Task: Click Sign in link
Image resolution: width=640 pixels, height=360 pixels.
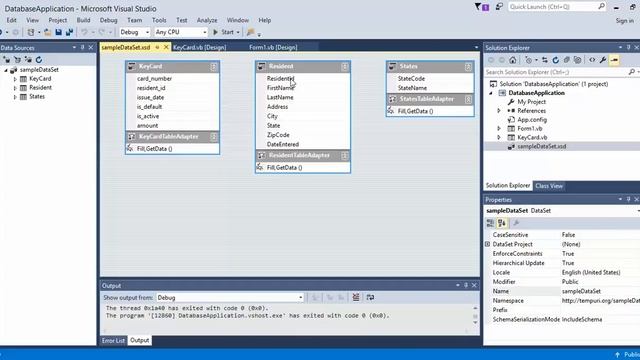Action: 624,20
